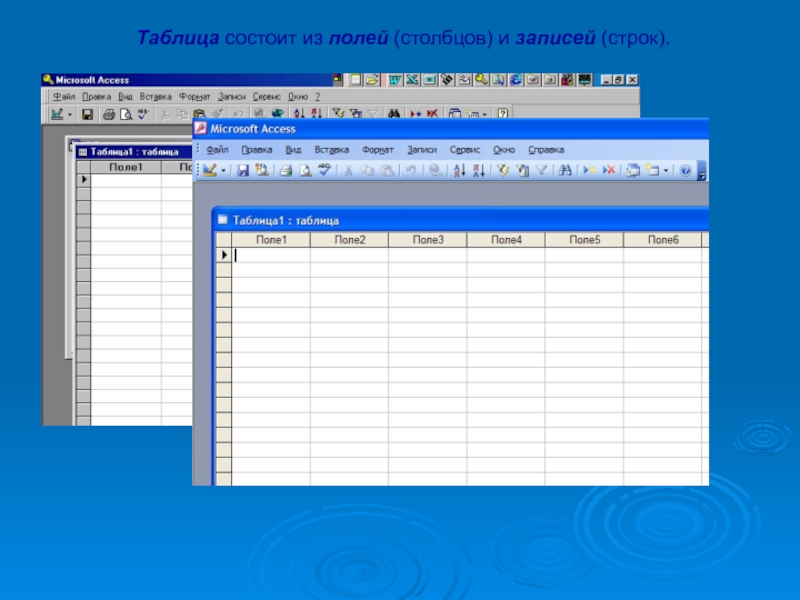Open the Сервис menu in the back Access window
Screen dimensions: 800x600
tap(266, 96)
